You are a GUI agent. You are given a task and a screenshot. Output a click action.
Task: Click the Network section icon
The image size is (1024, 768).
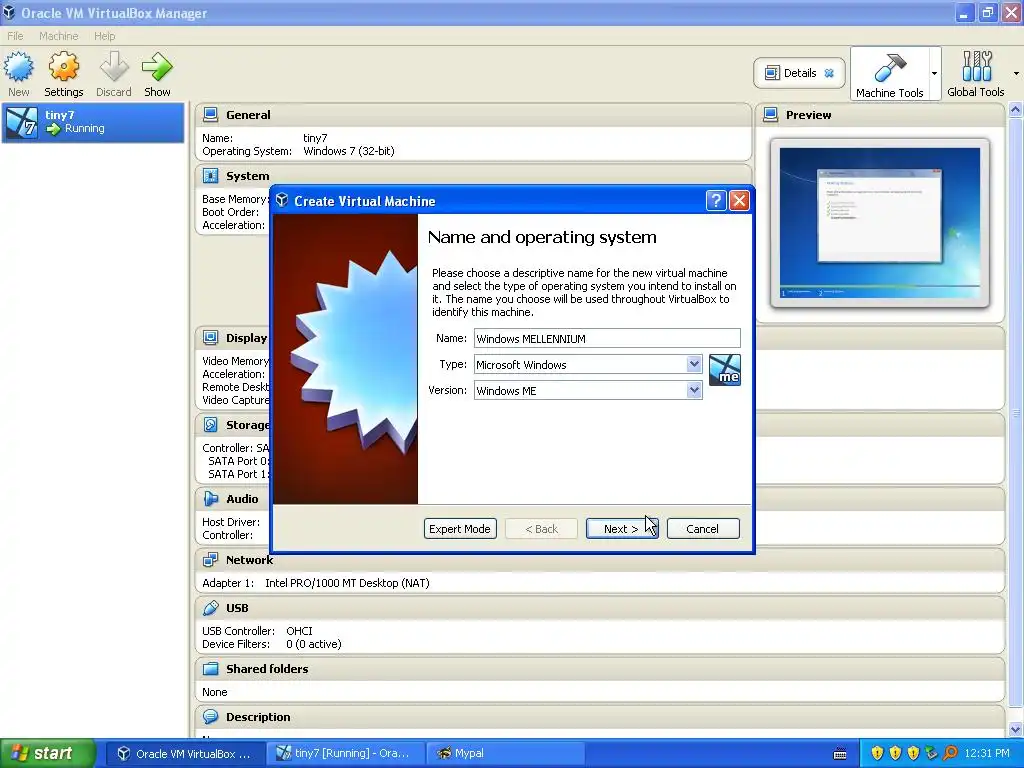(210, 560)
